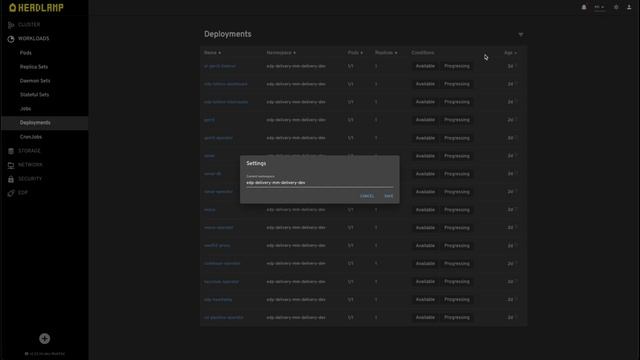The width and height of the screenshot is (640, 360).
Task: Sort deployments by Namespace column
Action: pos(281,53)
